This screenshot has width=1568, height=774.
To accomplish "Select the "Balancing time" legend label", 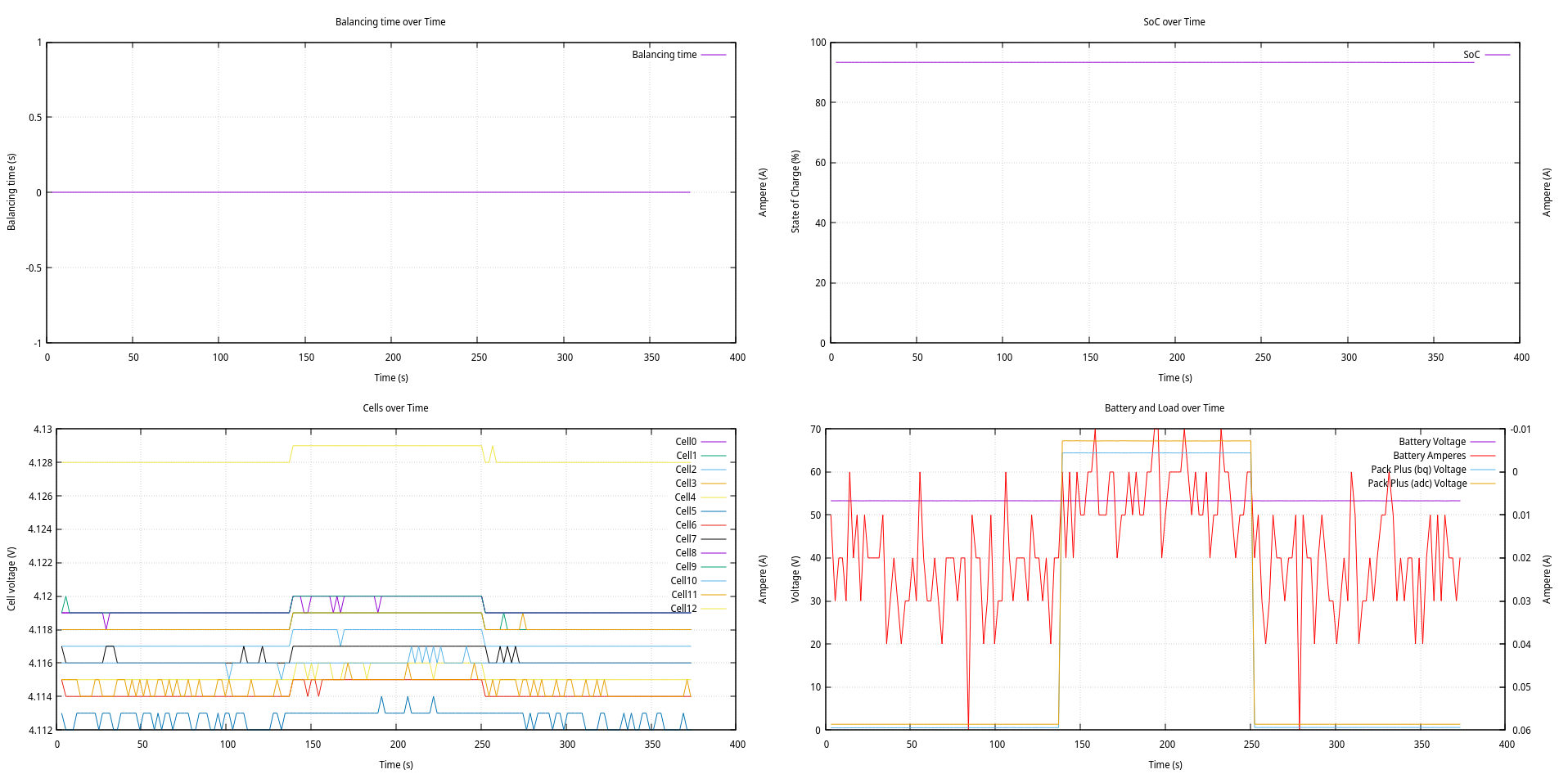I will coord(664,55).
